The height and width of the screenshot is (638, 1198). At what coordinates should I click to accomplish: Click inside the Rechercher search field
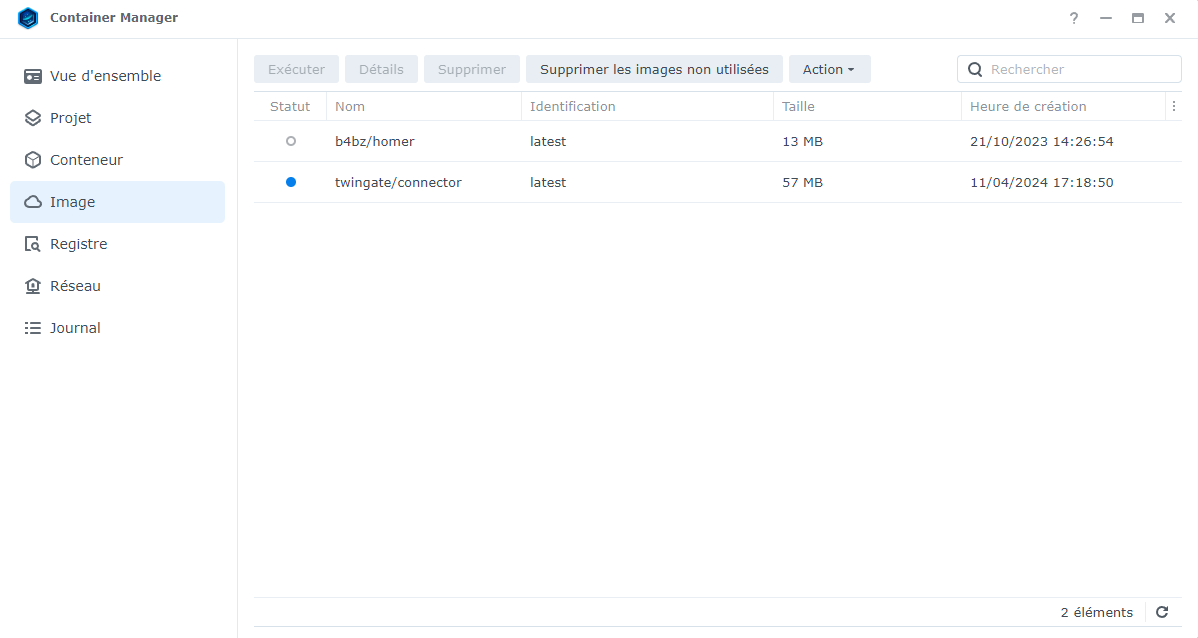coord(1069,69)
